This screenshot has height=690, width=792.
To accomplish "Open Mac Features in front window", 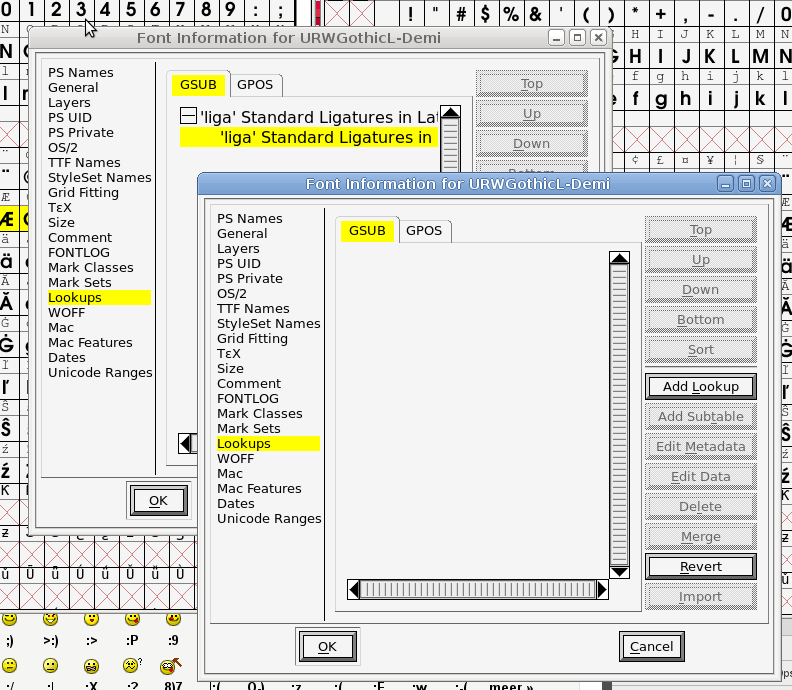I will coord(259,489).
